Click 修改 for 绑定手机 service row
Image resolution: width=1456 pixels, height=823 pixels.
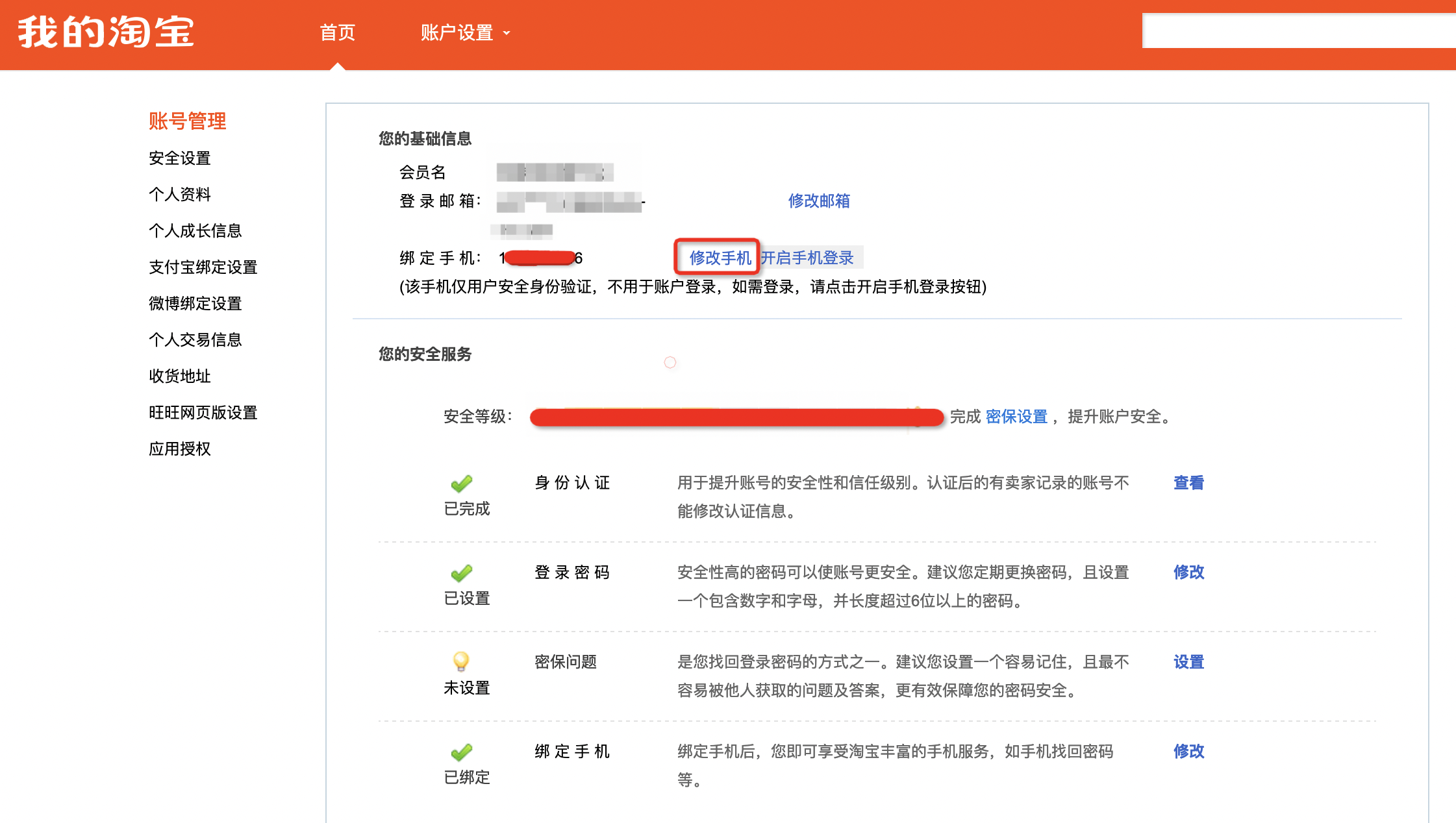[x=1189, y=752]
